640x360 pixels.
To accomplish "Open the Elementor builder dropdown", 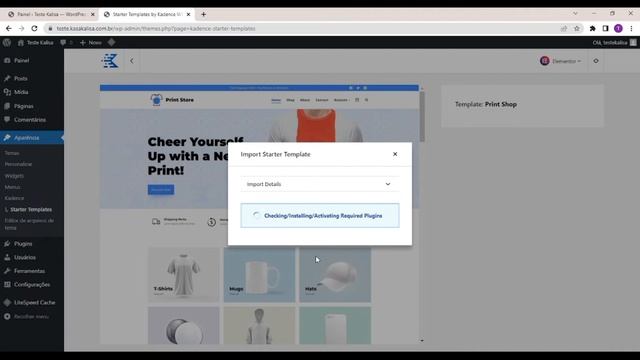I will click(x=560, y=61).
